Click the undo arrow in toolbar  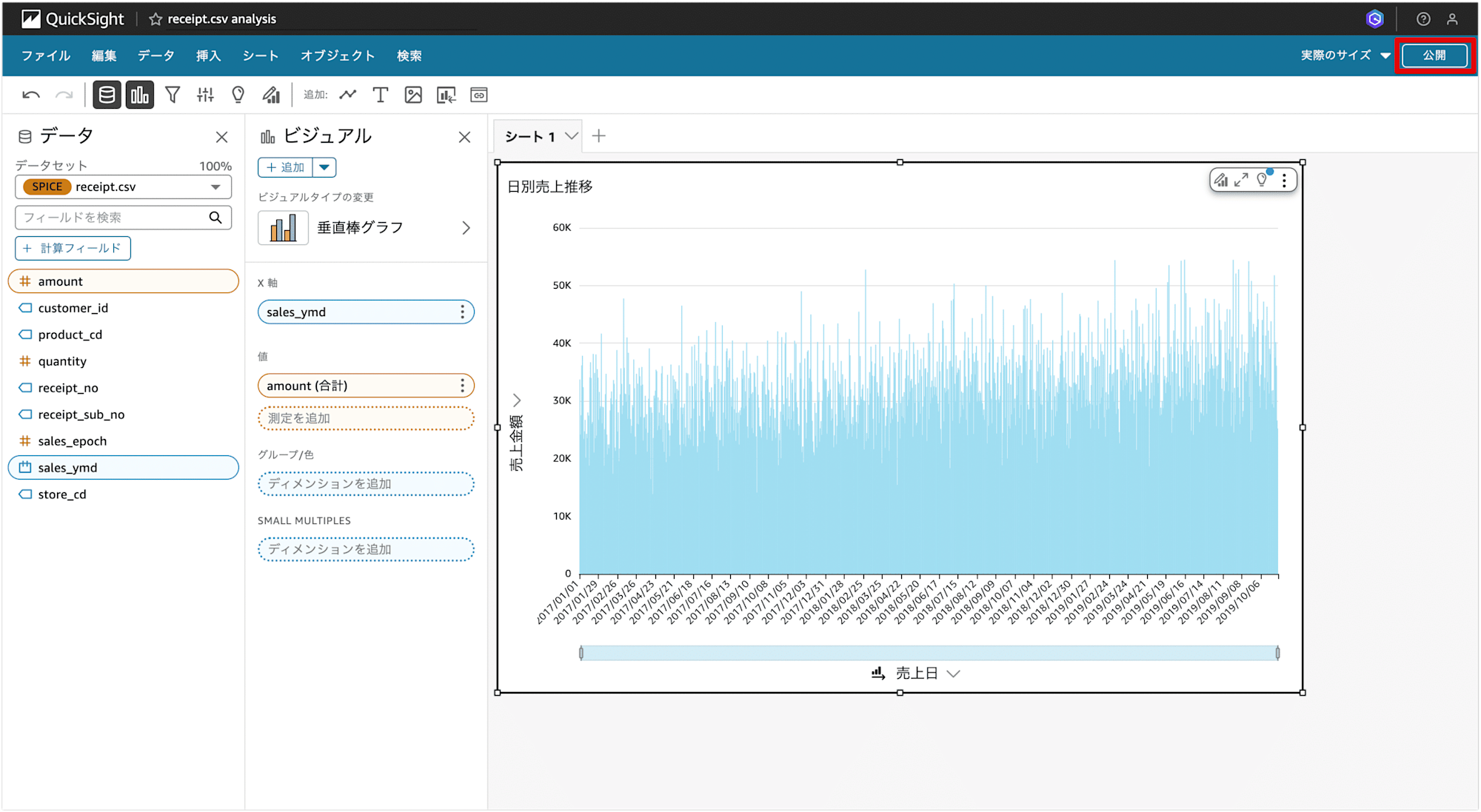pos(31,95)
